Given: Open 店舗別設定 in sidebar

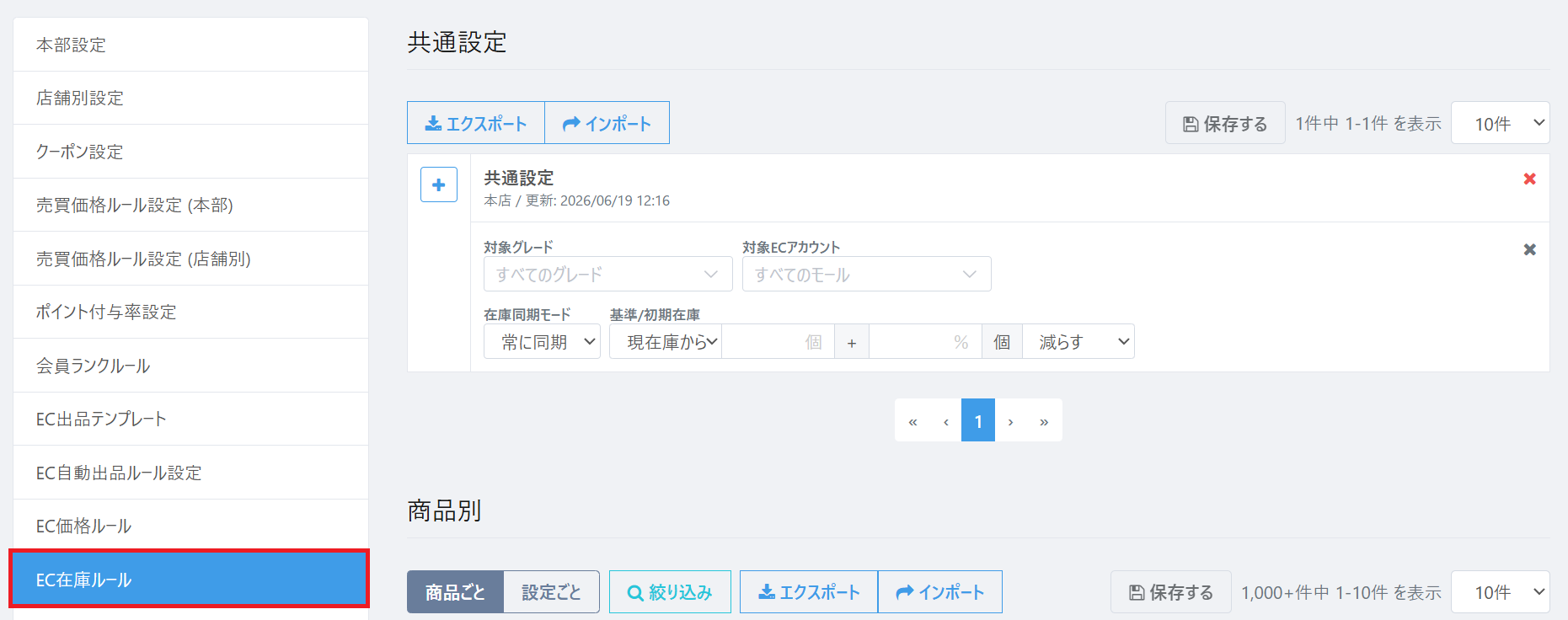Looking at the screenshot, I should [x=190, y=98].
